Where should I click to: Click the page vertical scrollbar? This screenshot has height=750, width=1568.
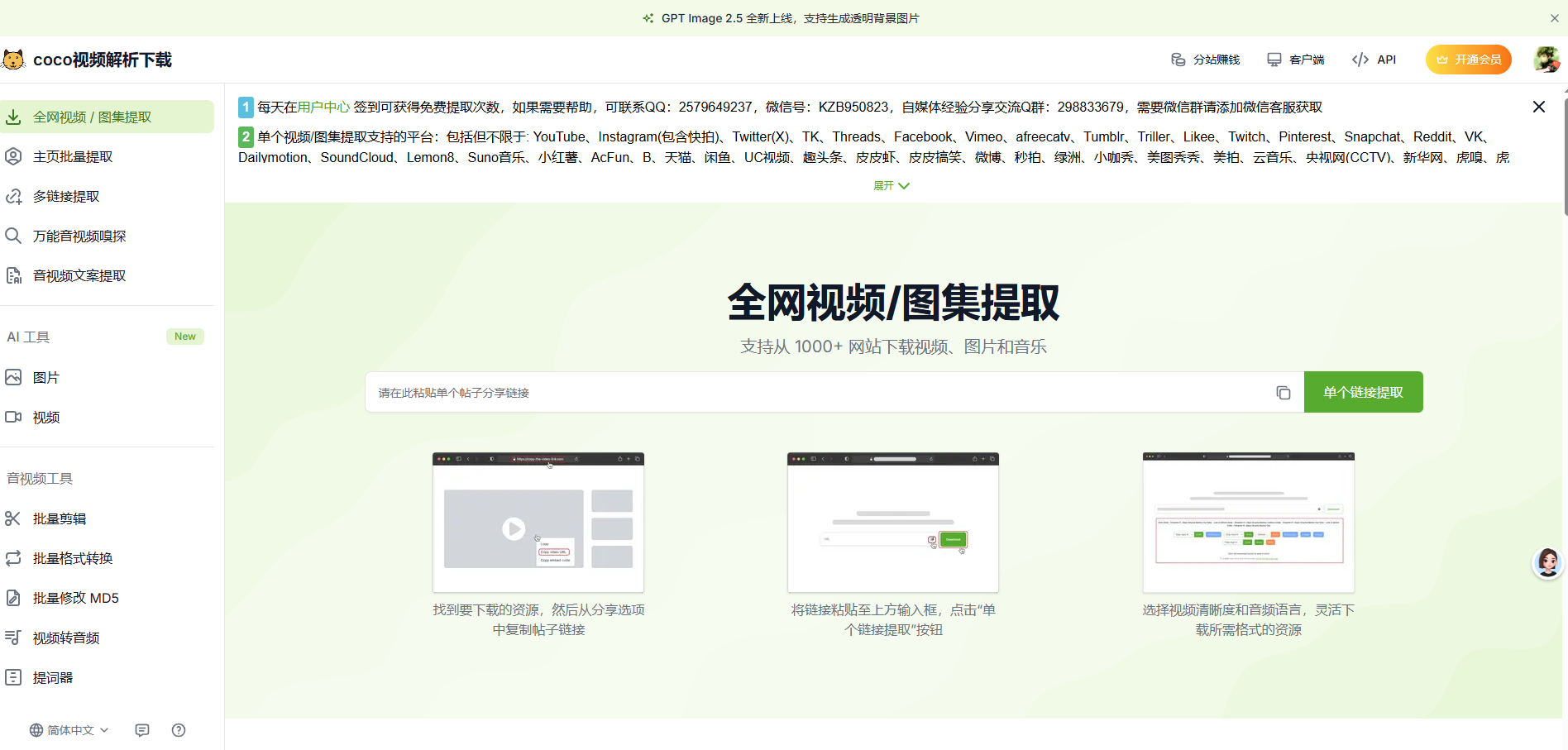coord(1565,157)
